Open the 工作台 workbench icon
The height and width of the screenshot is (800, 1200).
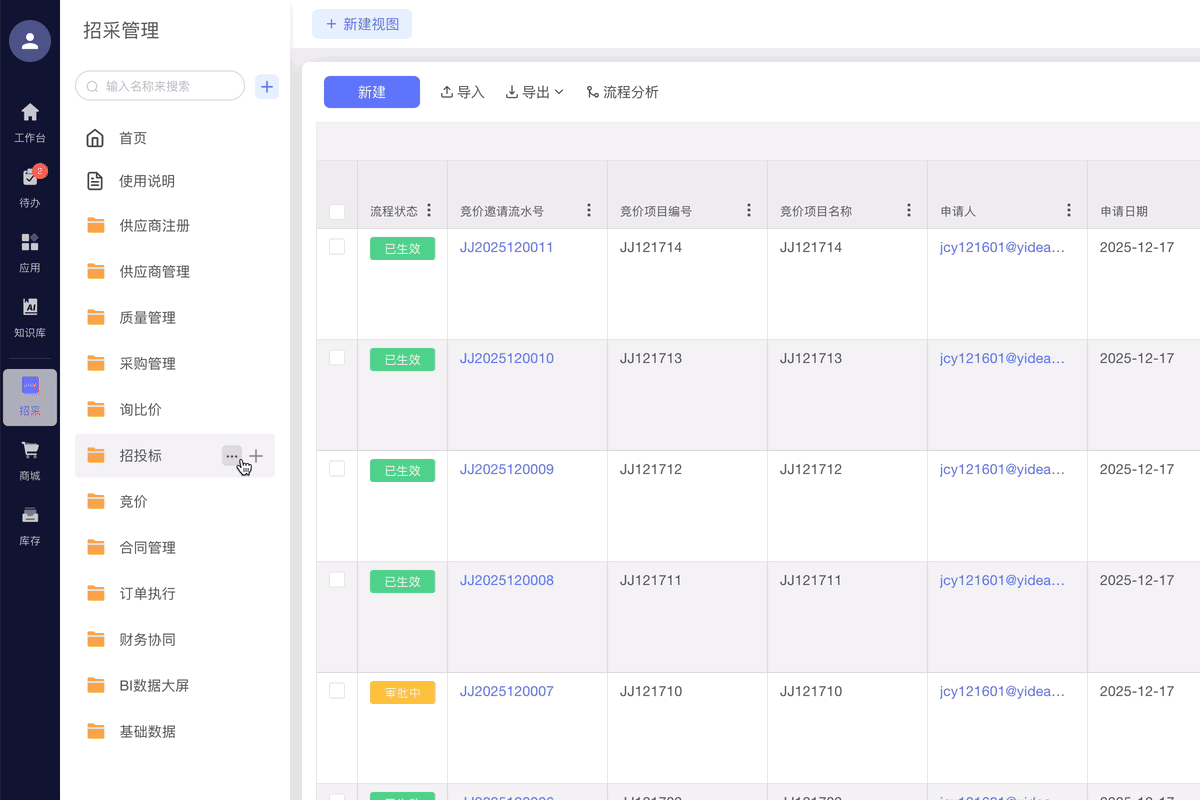pyautogui.click(x=30, y=112)
